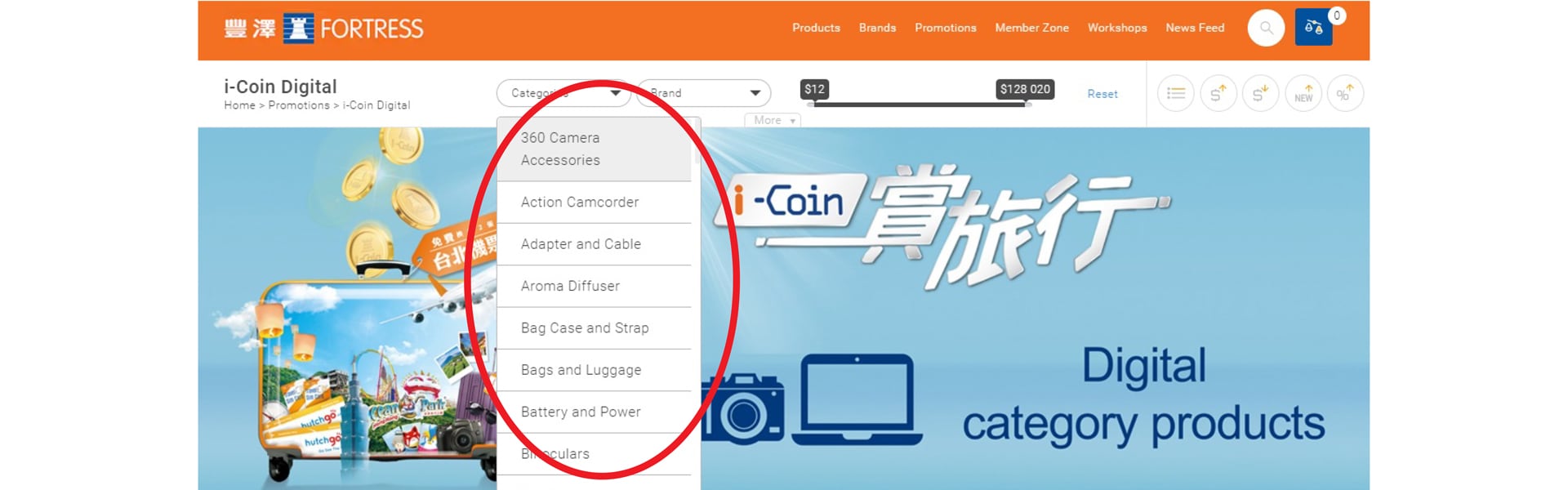Sort by discount percentage icon

[1345, 94]
